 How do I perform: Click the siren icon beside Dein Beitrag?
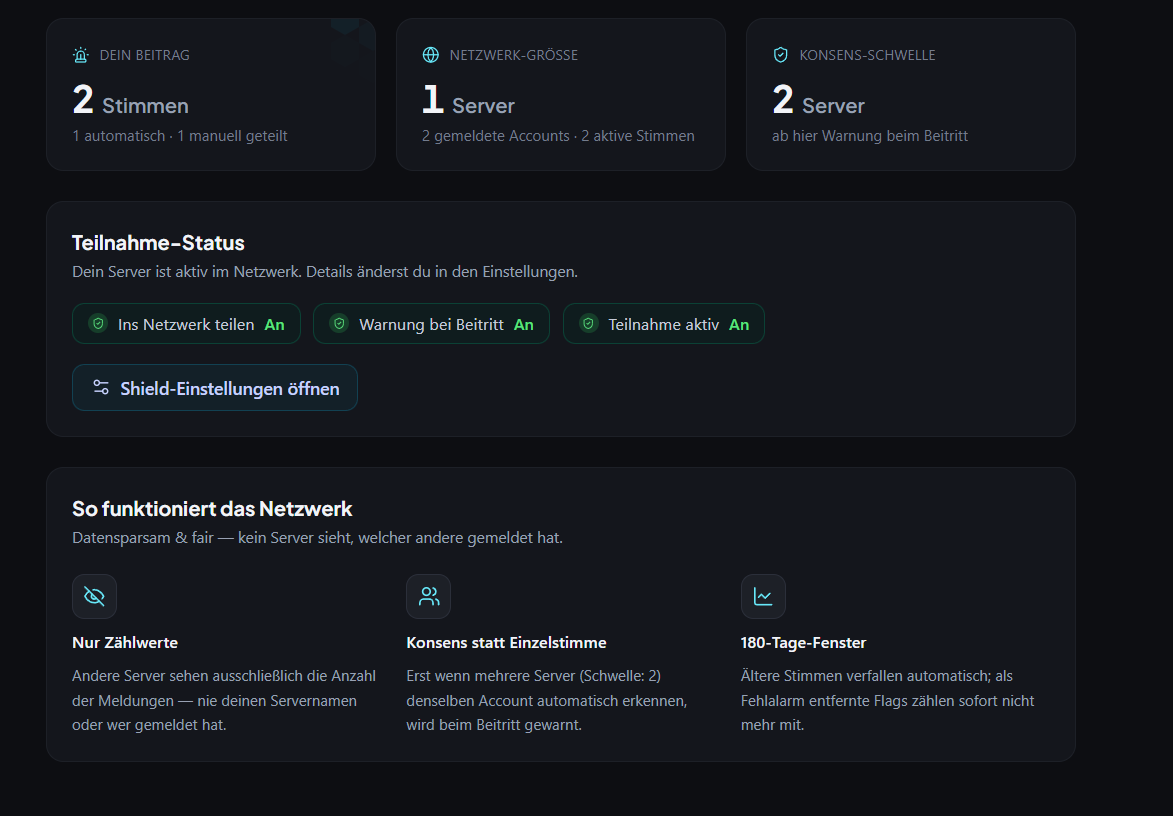click(x=81, y=55)
